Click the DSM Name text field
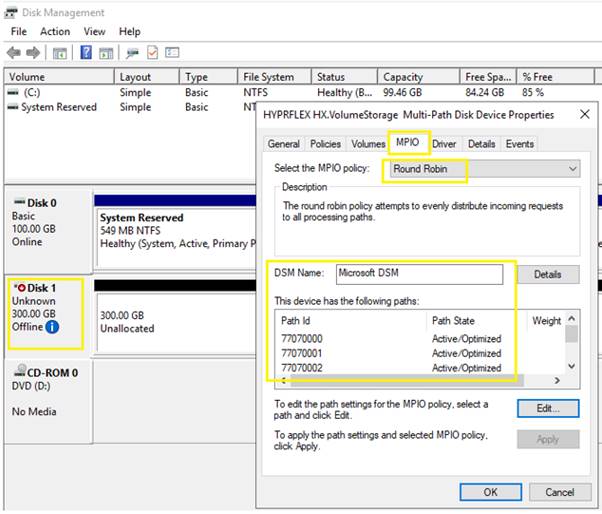The image size is (602, 514). 419,274
